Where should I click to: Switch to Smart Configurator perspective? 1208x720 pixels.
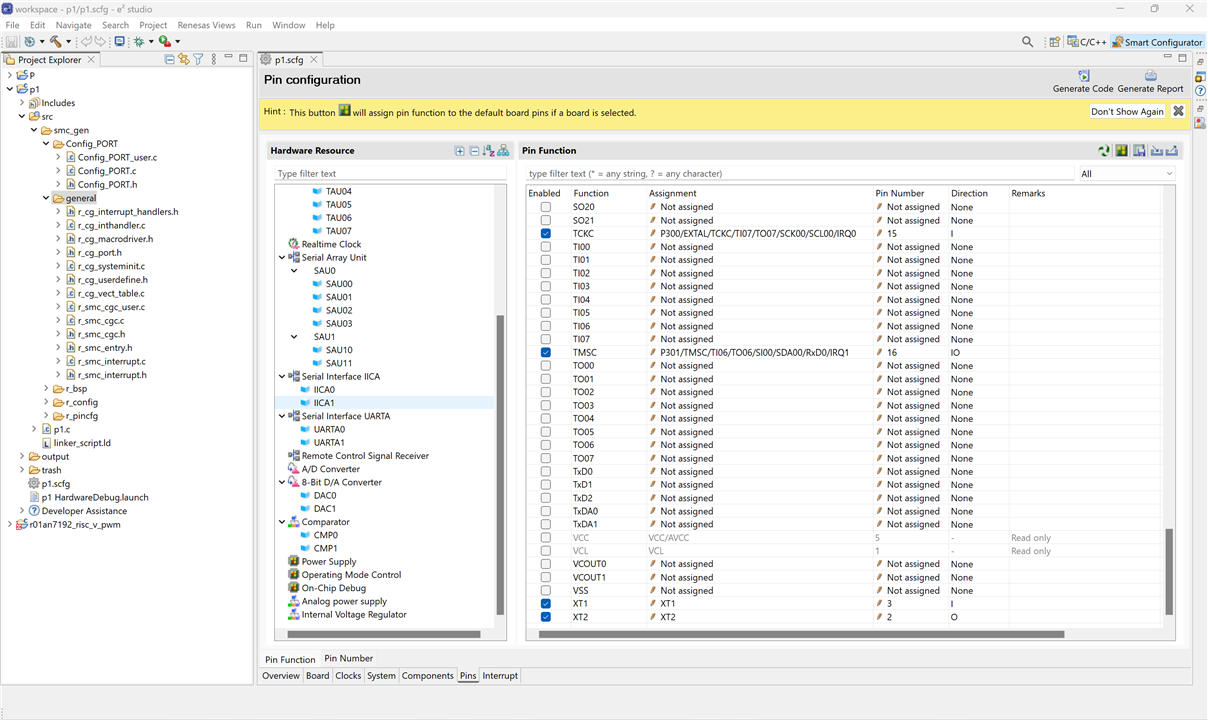point(1157,42)
